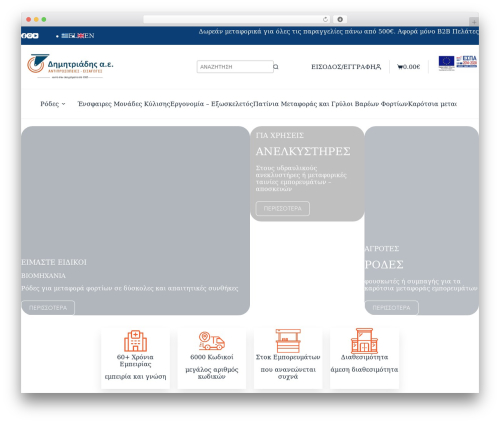Click the store icon above Διαθεσιμότητα
The height and width of the screenshot is (423, 500).
[x=364, y=341]
